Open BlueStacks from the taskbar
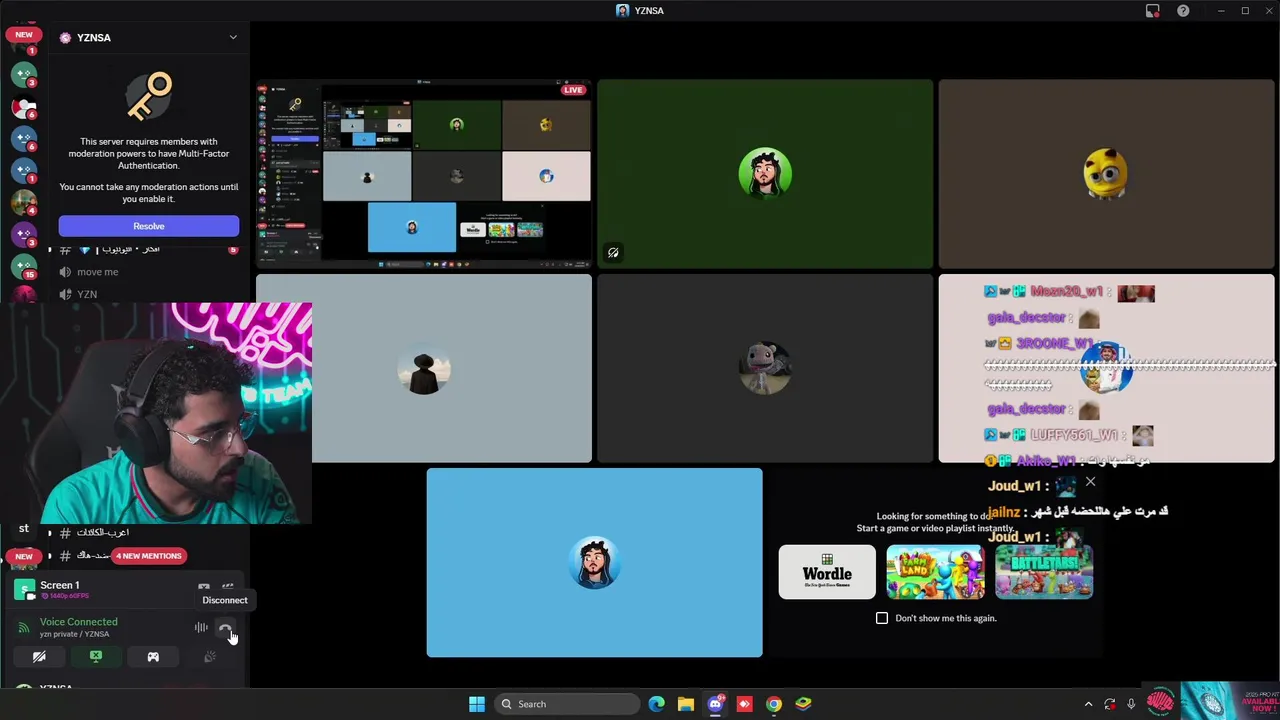 pyautogui.click(x=803, y=704)
